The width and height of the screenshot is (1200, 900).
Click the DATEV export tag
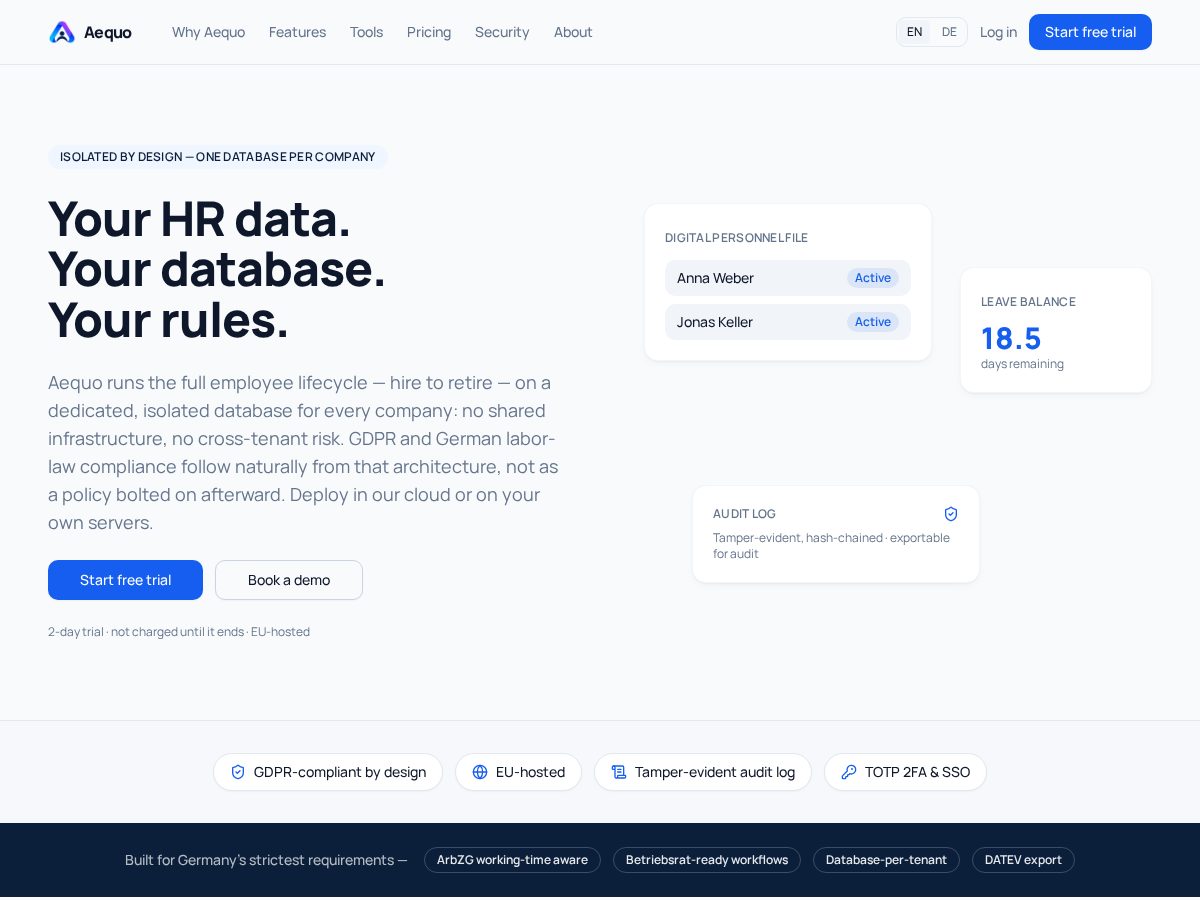coord(1023,860)
